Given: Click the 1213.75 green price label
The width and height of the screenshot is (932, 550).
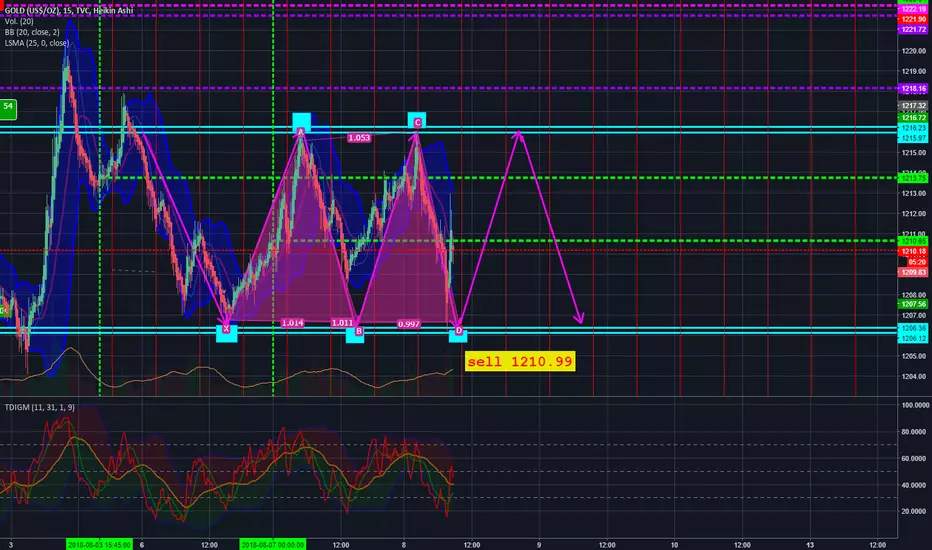Looking at the screenshot, I should 913,178.
